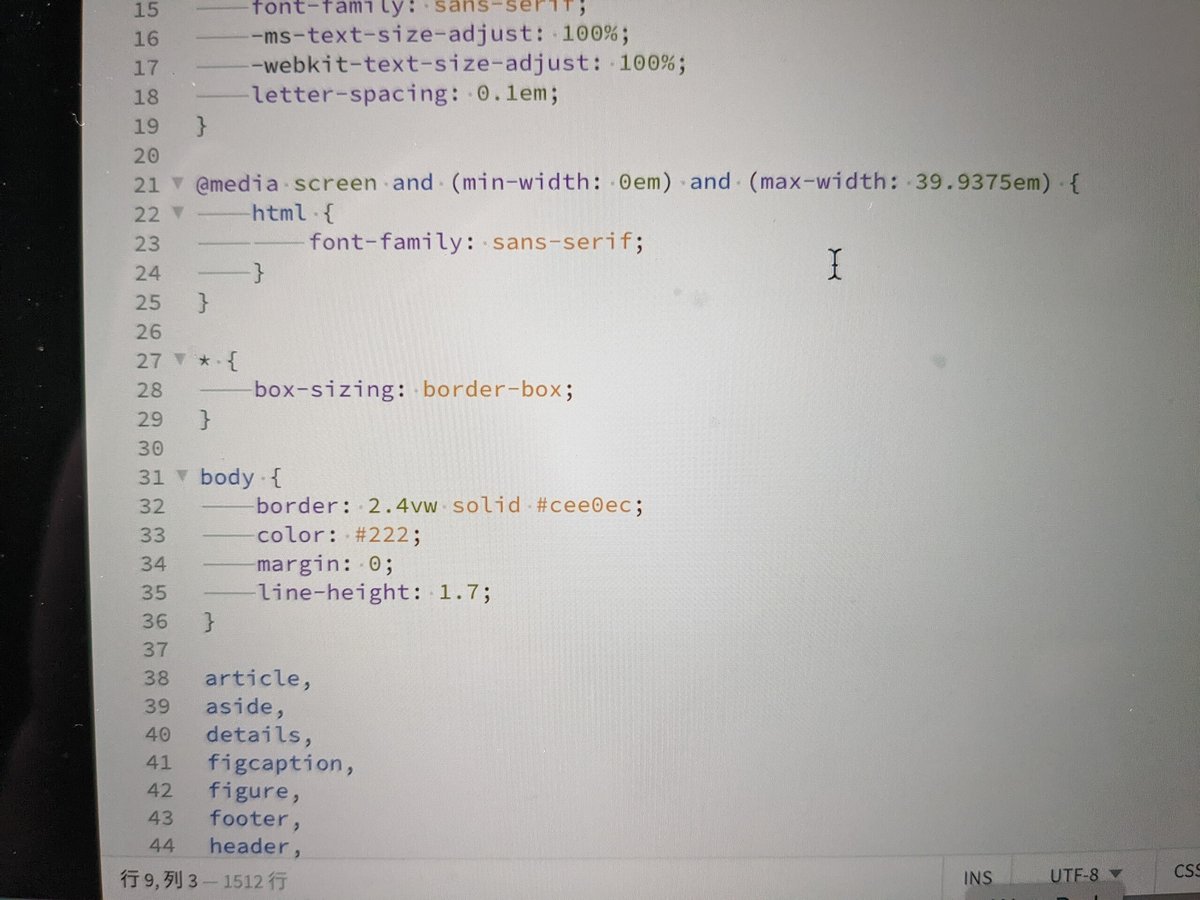Click the 2.4vw border width value
Screen dimensions: 1200x900
pyautogui.click(x=405, y=505)
